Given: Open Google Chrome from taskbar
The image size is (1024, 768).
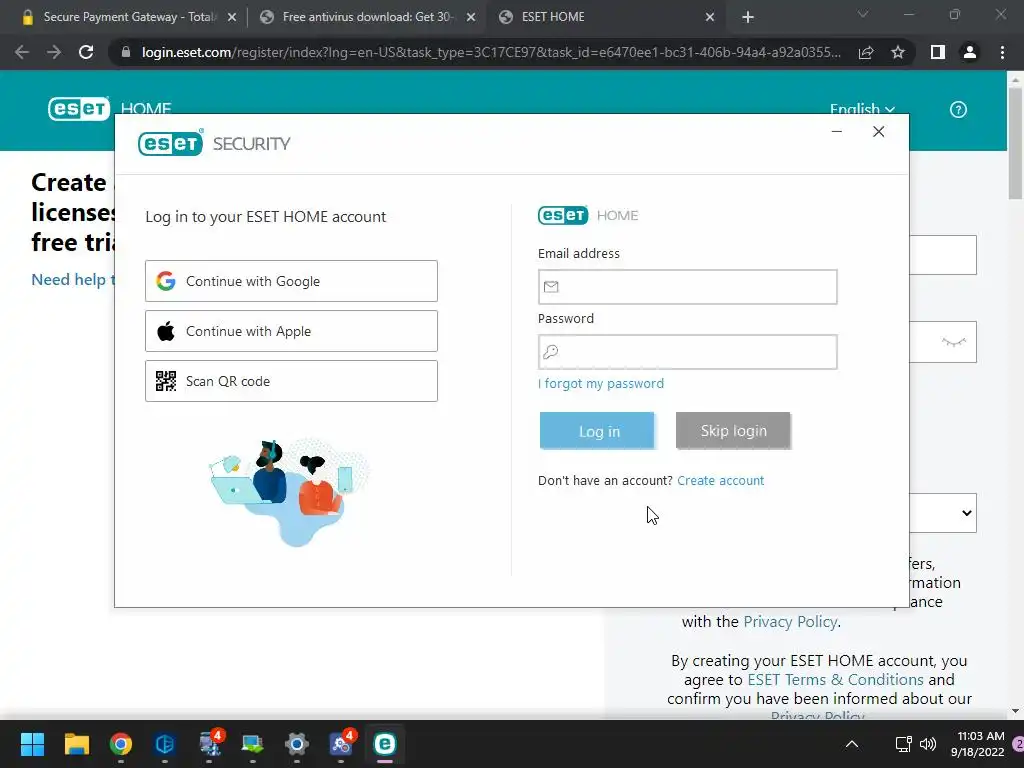Looking at the screenshot, I should tap(121, 744).
